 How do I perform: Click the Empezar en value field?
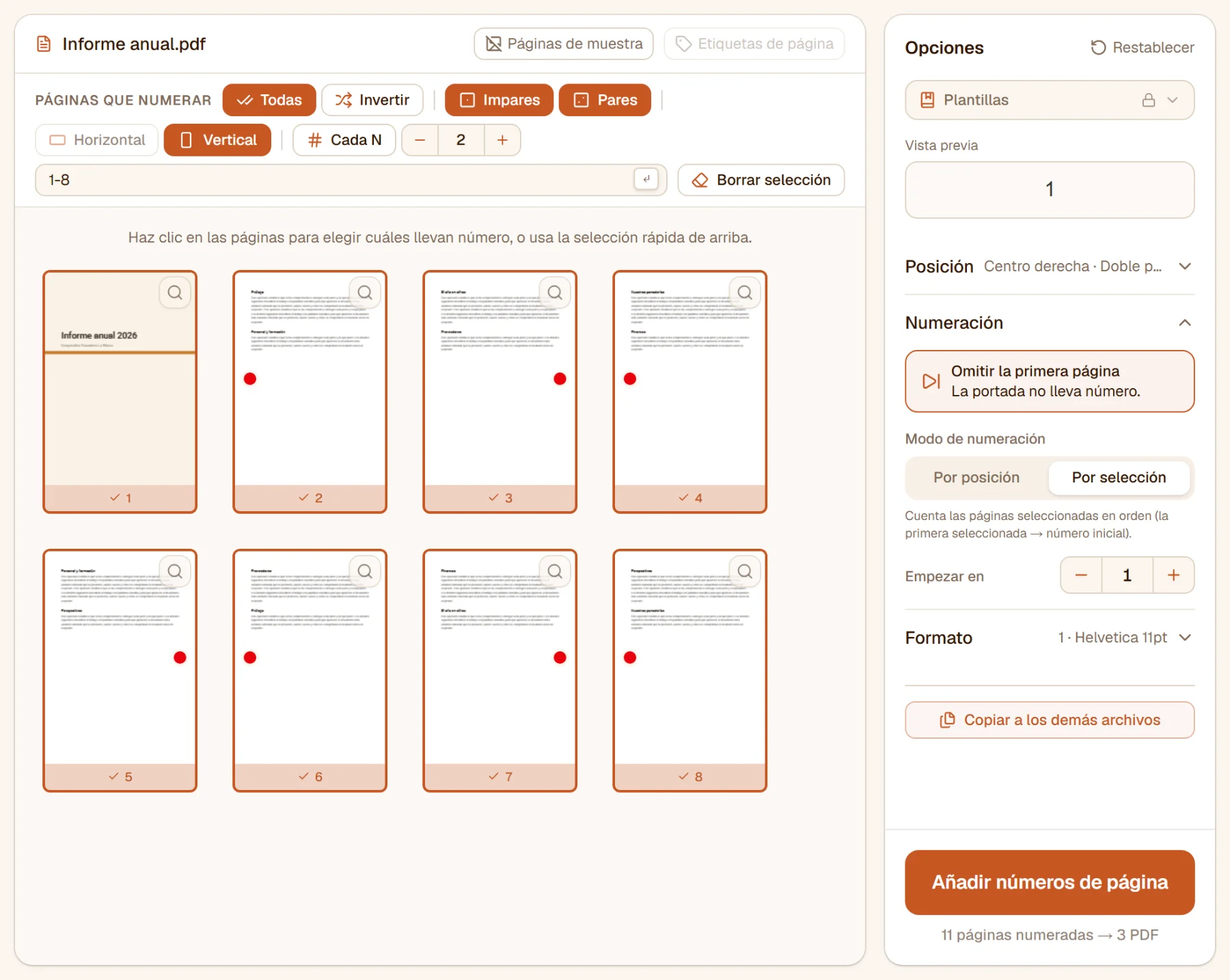point(1127,575)
